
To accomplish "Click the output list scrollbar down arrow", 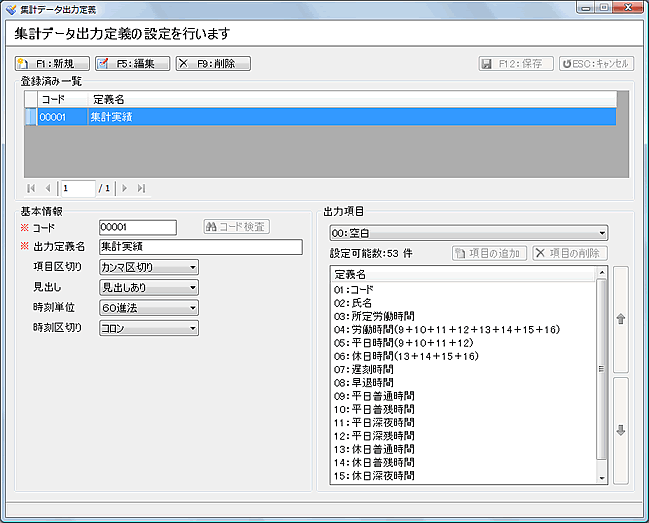I will (601, 478).
